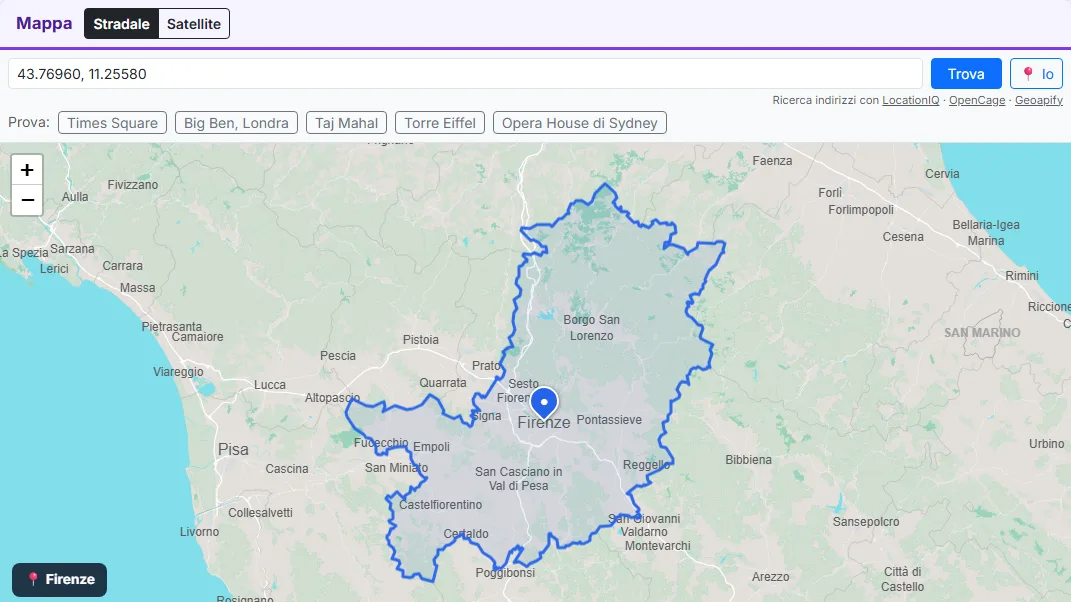The width and height of the screenshot is (1071, 602).
Task: Open the Geoapify link
Action: coord(1039,100)
